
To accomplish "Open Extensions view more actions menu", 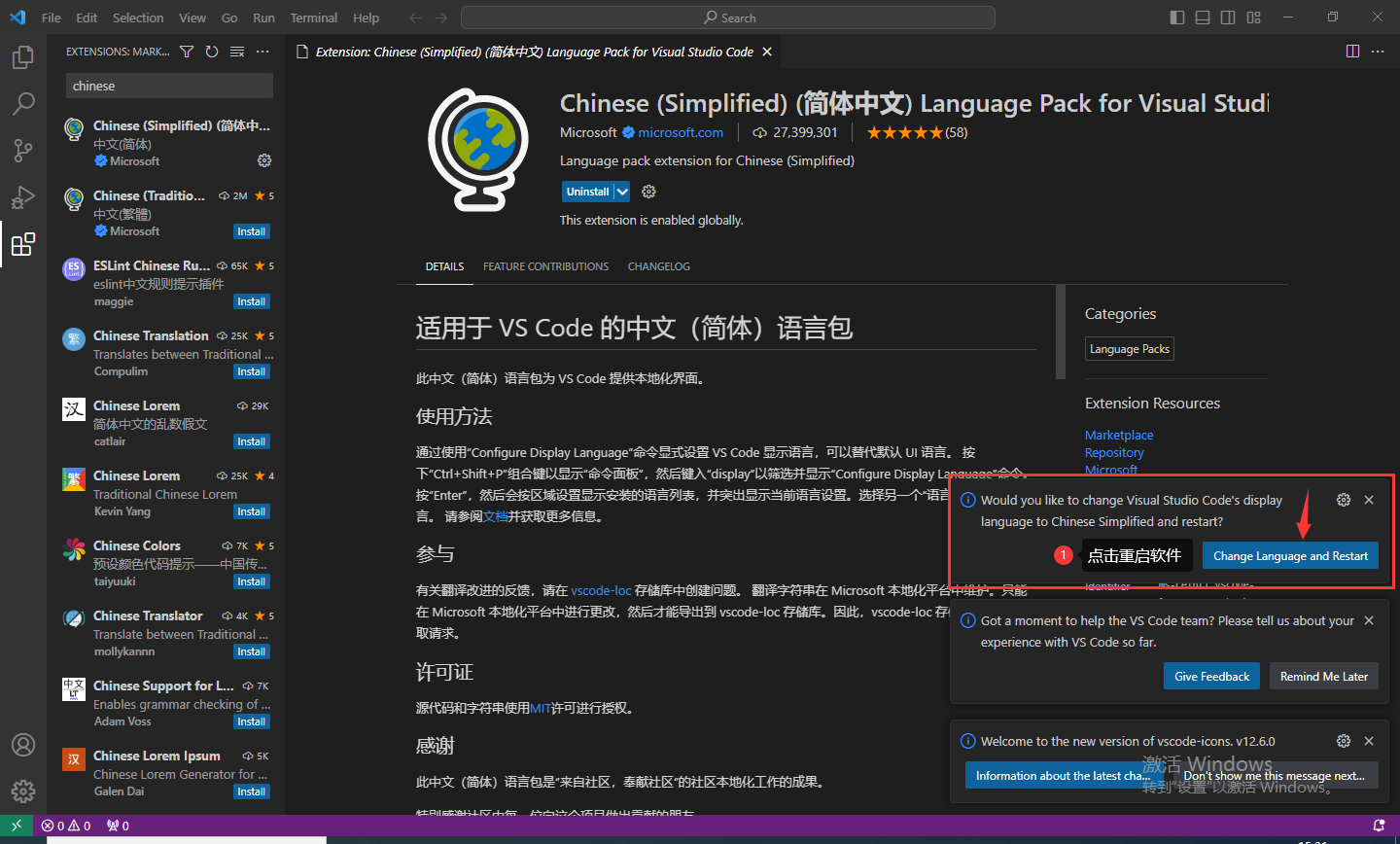I will click(262, 52).
